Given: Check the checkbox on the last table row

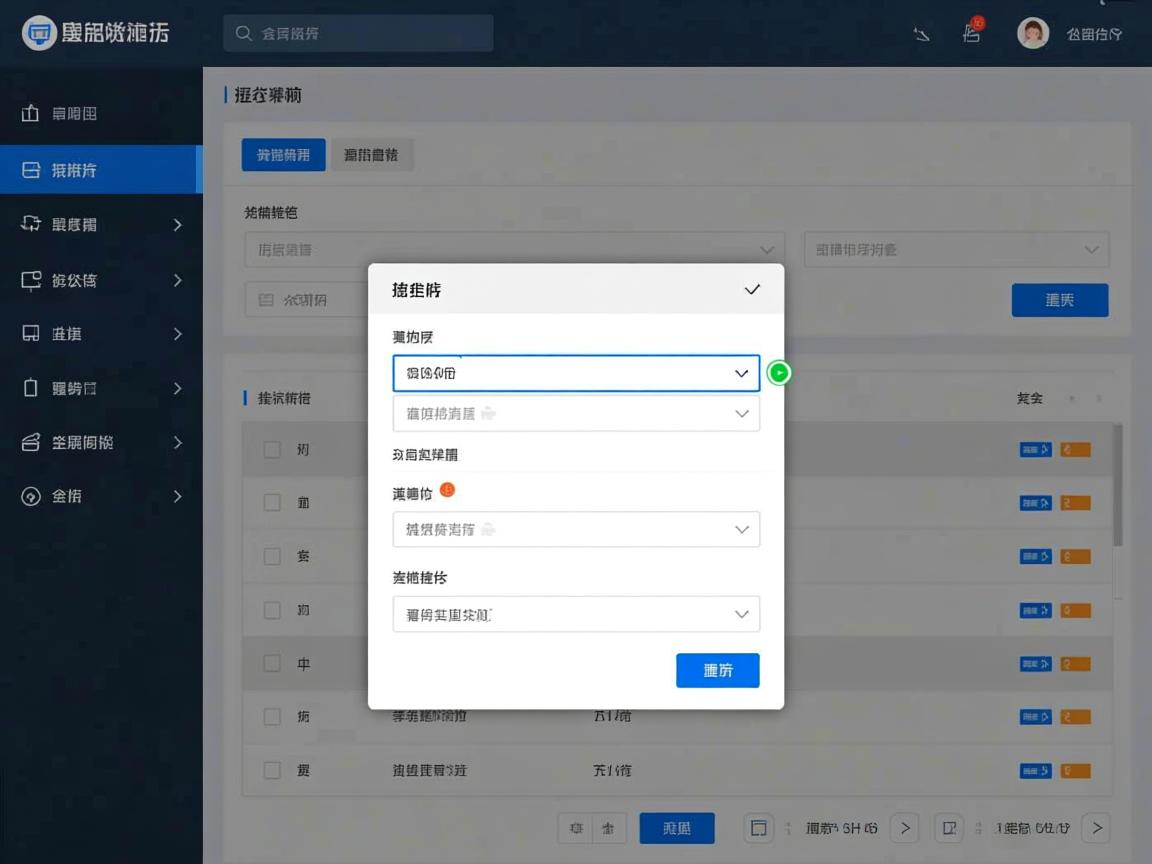Looking at the screenshot, I should point(270,770).
